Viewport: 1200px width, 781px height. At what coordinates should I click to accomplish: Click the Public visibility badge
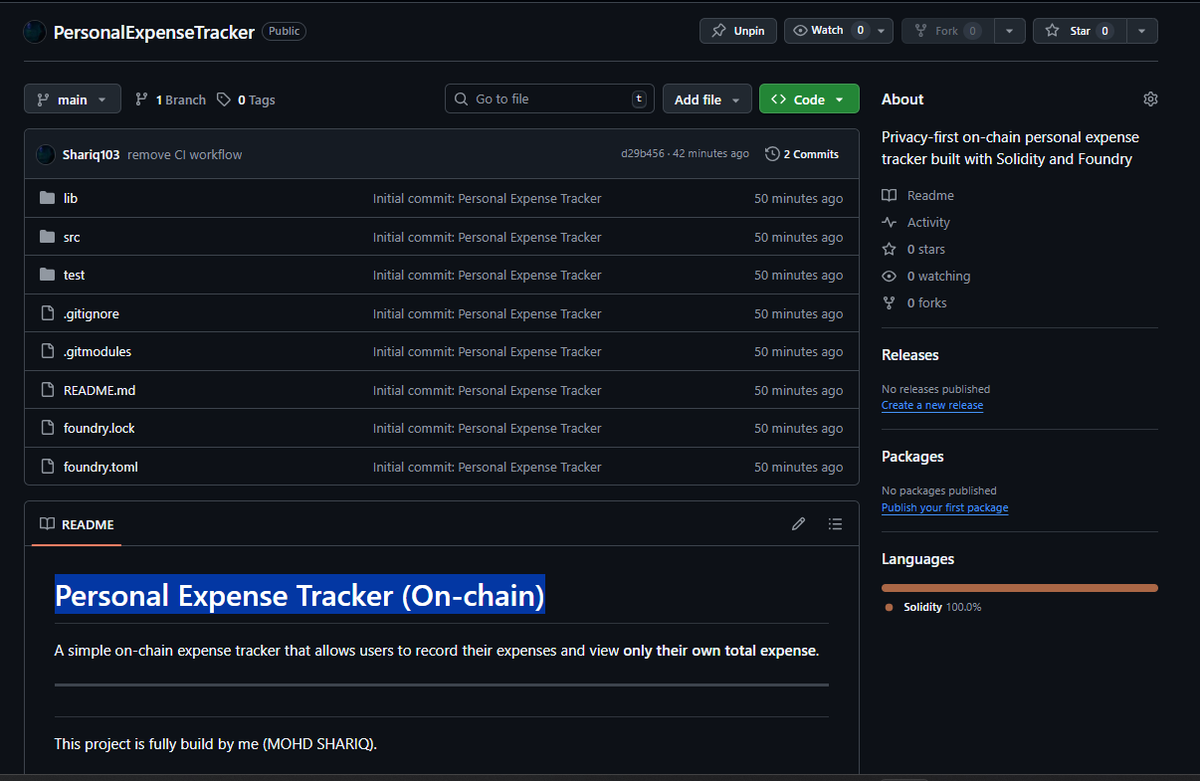(284, 31)
